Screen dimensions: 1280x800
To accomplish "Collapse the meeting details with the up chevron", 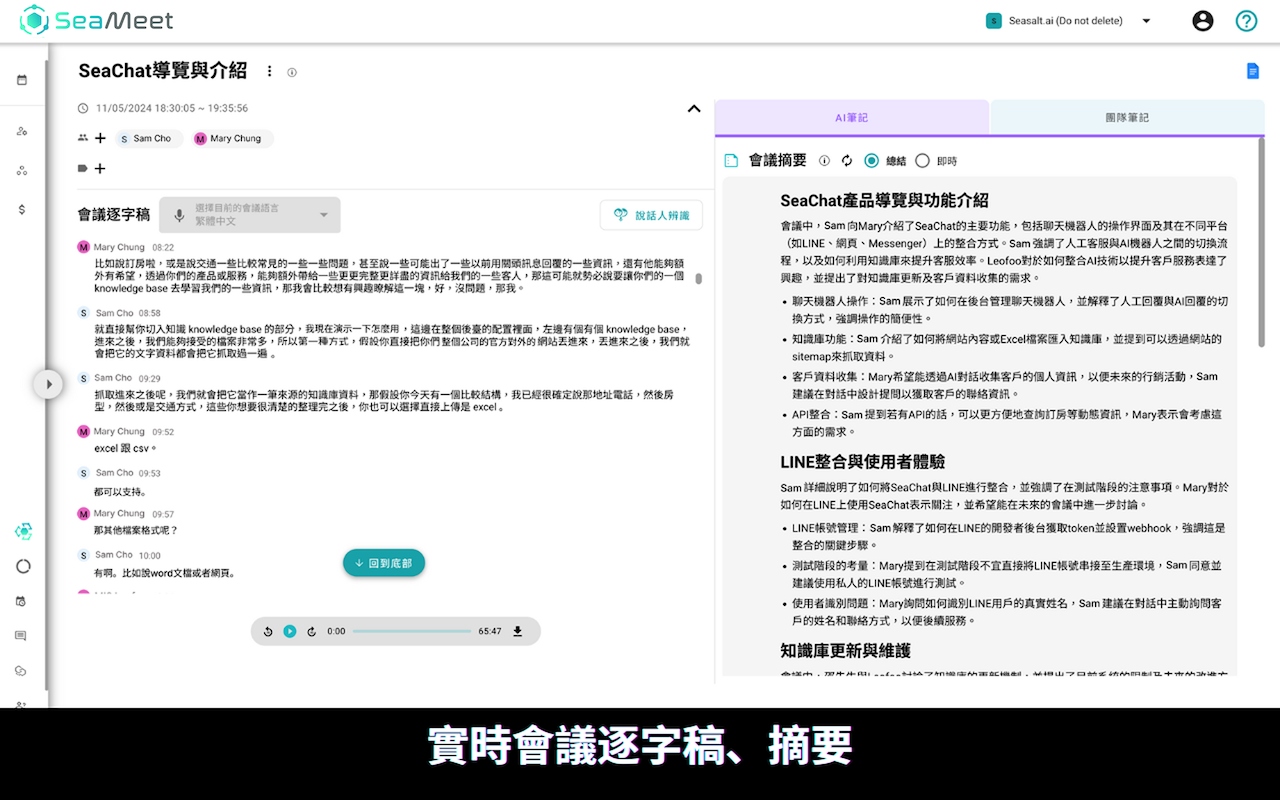I will tap(694, 108).
